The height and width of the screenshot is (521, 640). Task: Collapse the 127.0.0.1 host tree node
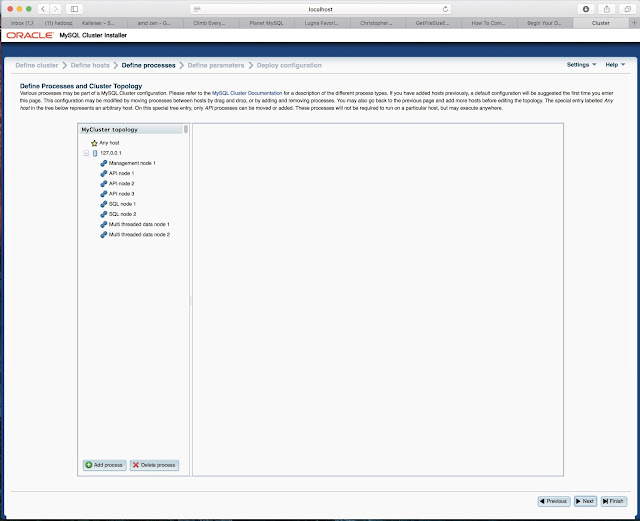coord(86,153)
